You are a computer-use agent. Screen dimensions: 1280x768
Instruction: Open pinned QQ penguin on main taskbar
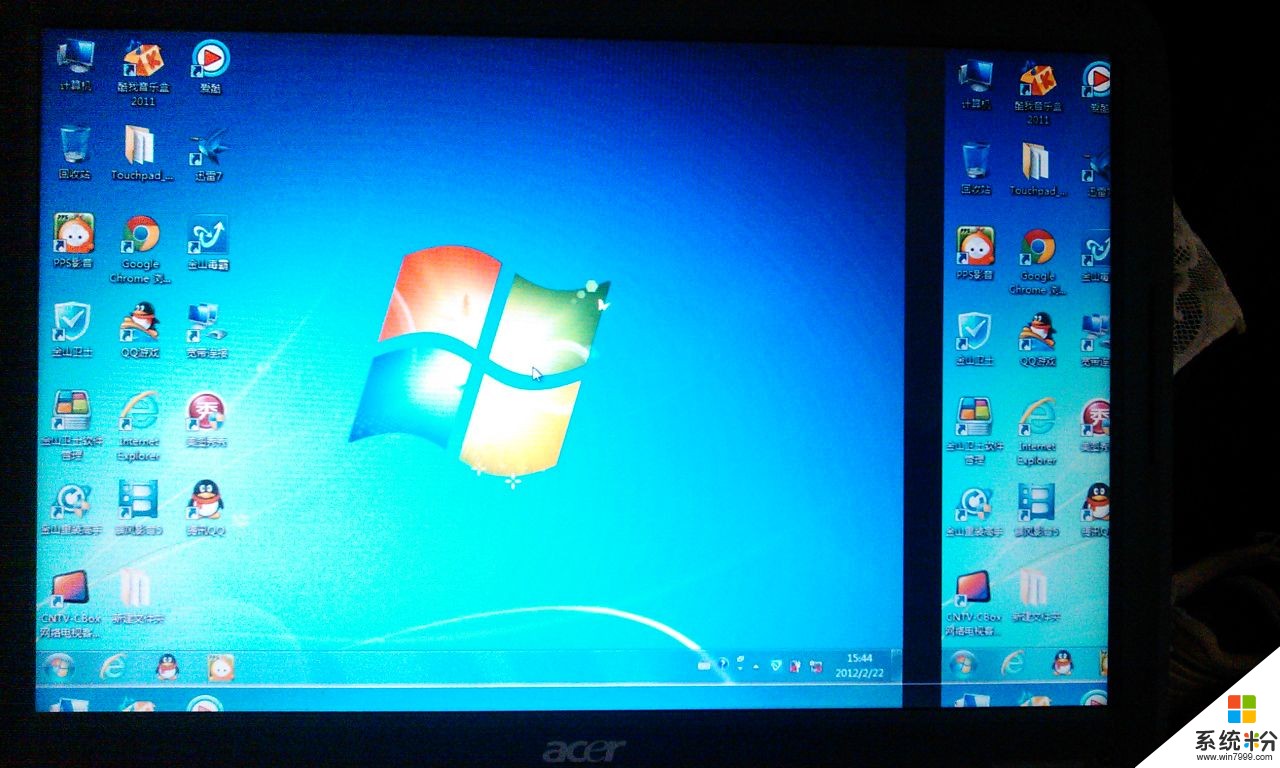pyautogui.click(x=167, y=667)
